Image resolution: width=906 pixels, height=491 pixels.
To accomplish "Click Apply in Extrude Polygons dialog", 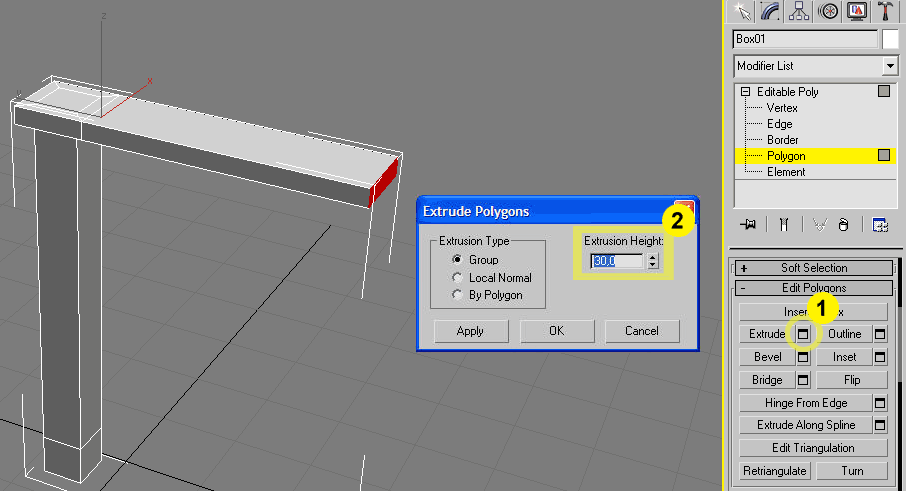I will click(471, 331).
